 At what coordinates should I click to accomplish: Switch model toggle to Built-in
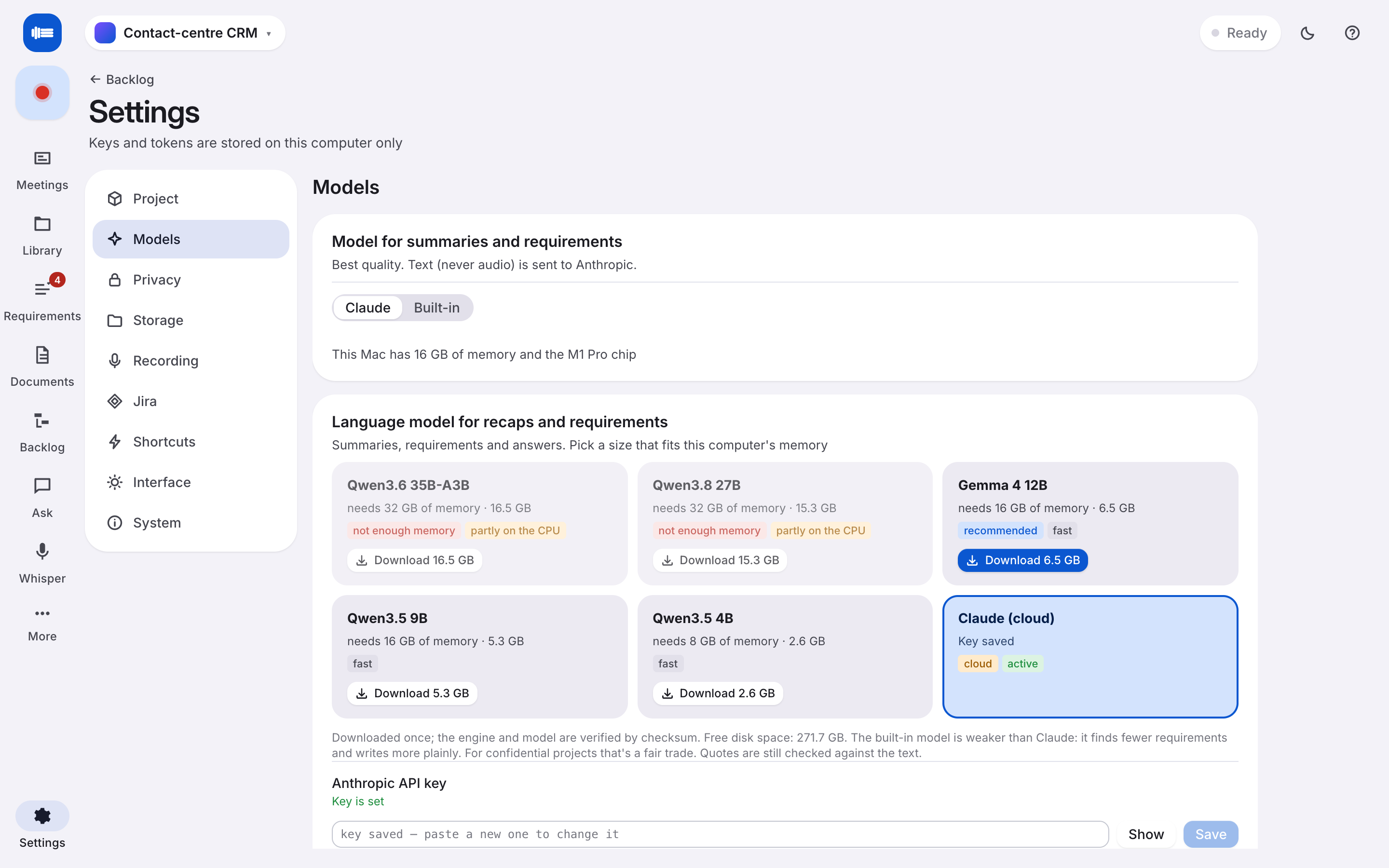point(437,308)
